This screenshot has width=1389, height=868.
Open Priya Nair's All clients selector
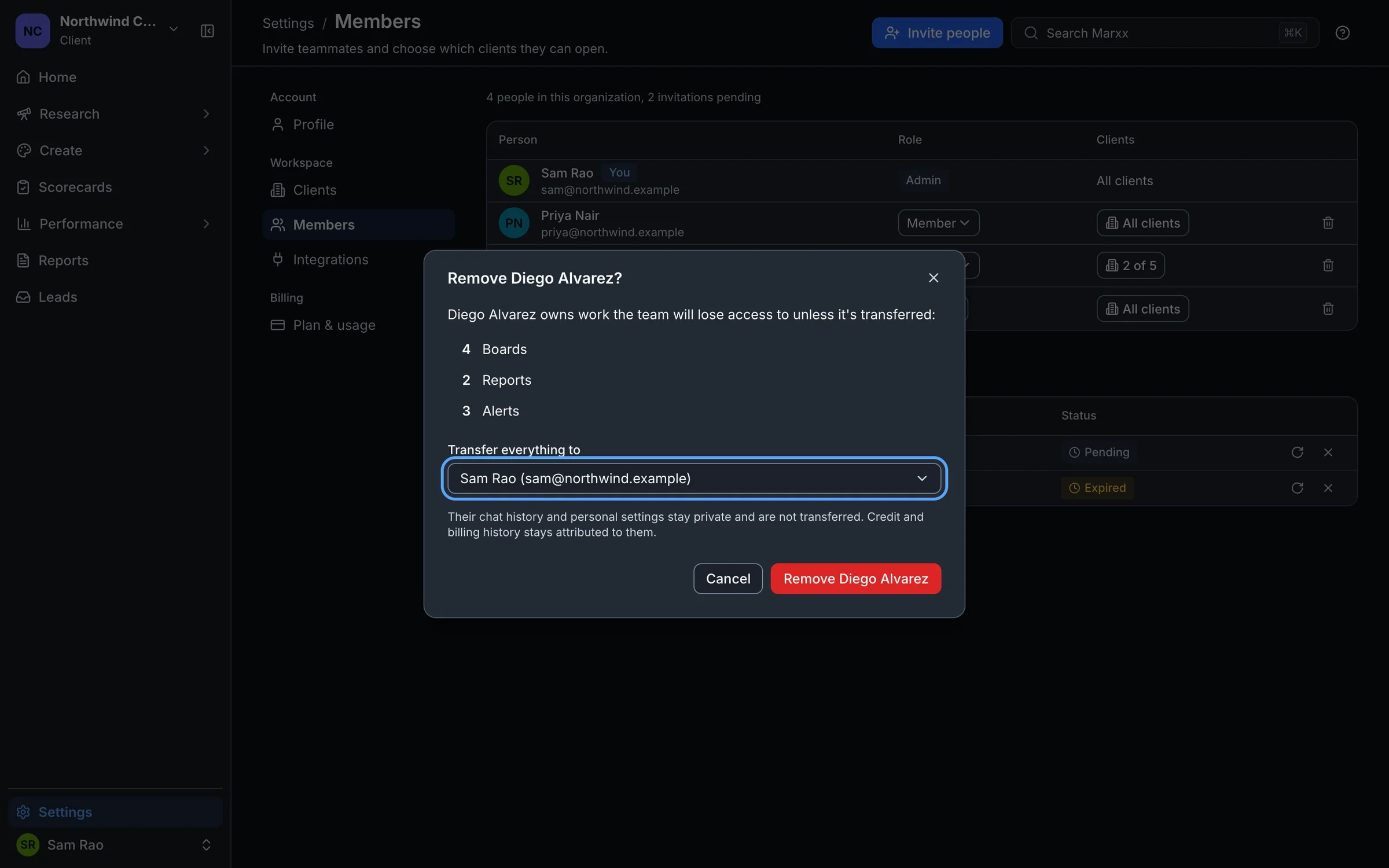pos(1142,223)
